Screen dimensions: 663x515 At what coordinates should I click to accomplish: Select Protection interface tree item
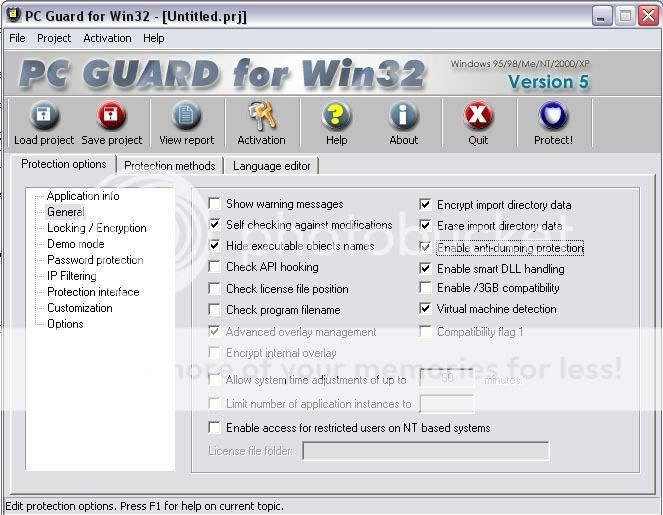tap(93, 292)
